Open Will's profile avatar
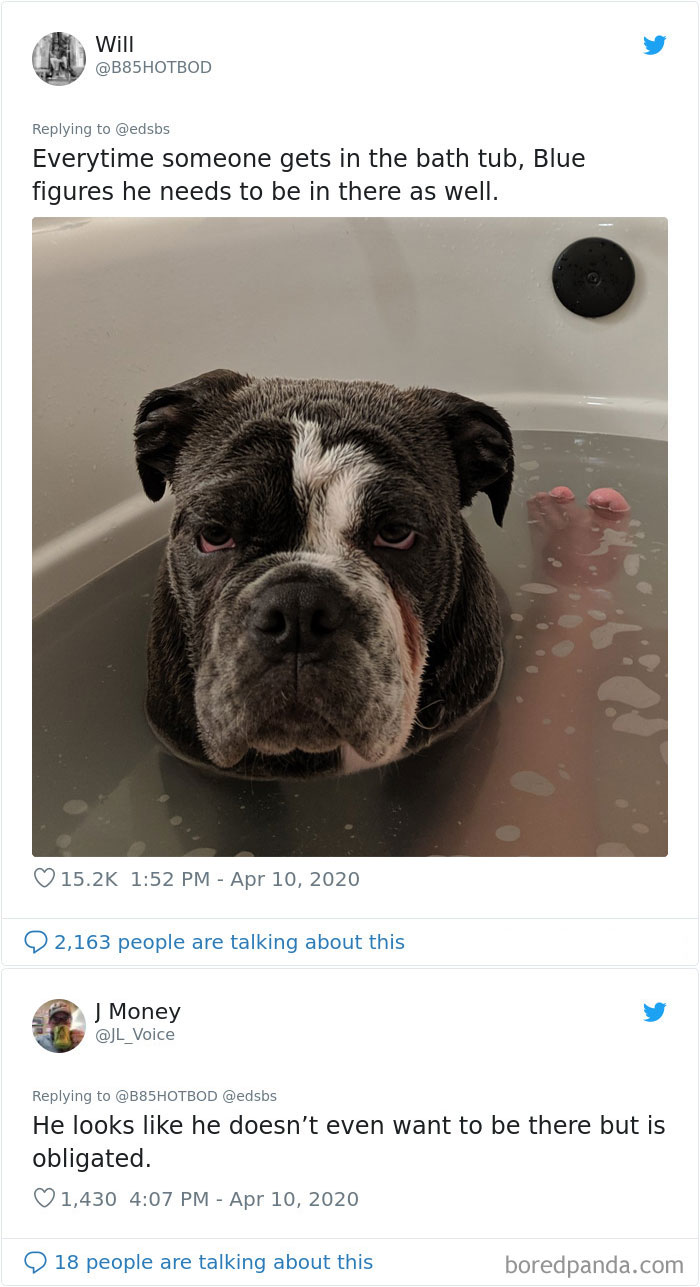The image size is (700, 1287). 59,59
